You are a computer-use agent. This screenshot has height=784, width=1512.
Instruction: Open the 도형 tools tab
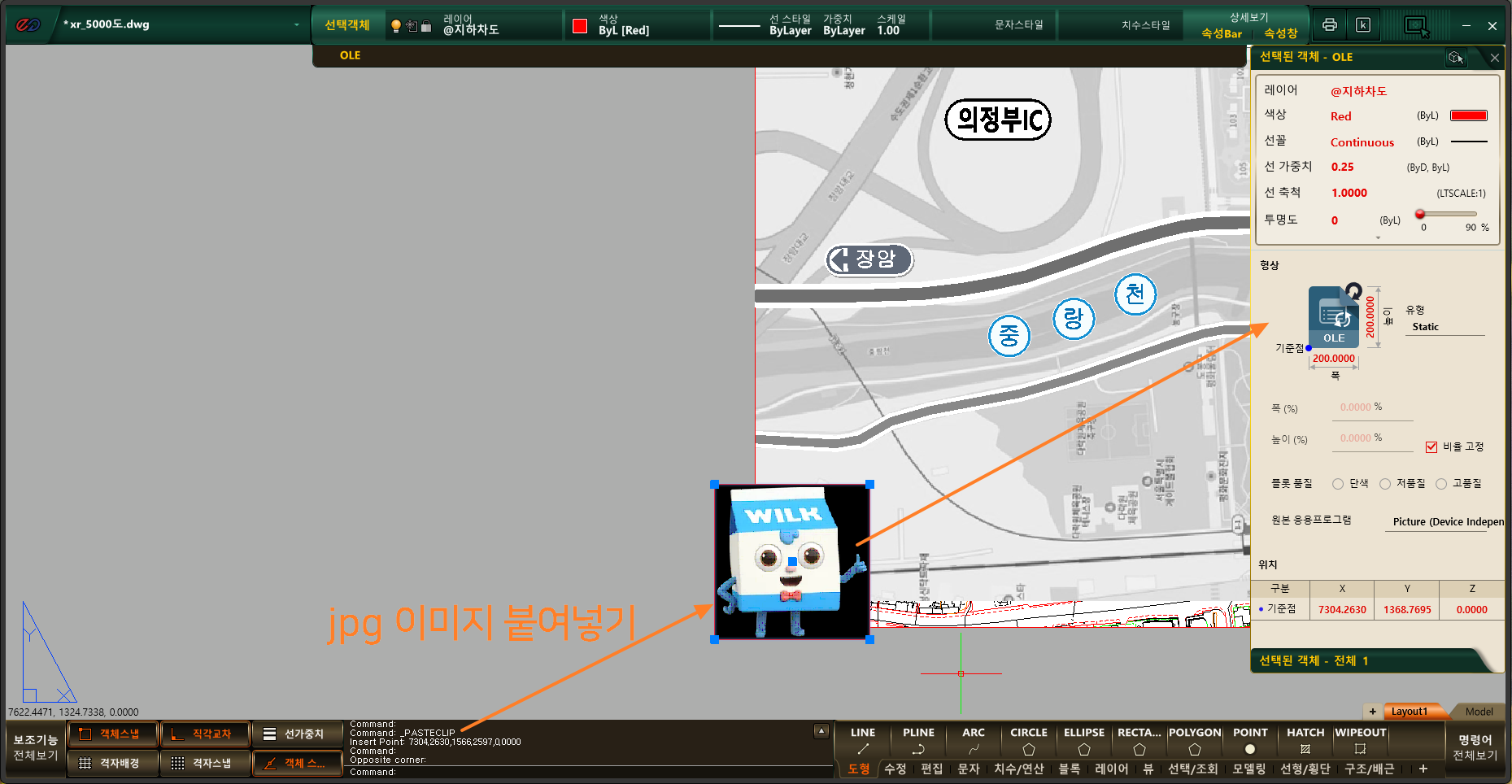[859, 769]
